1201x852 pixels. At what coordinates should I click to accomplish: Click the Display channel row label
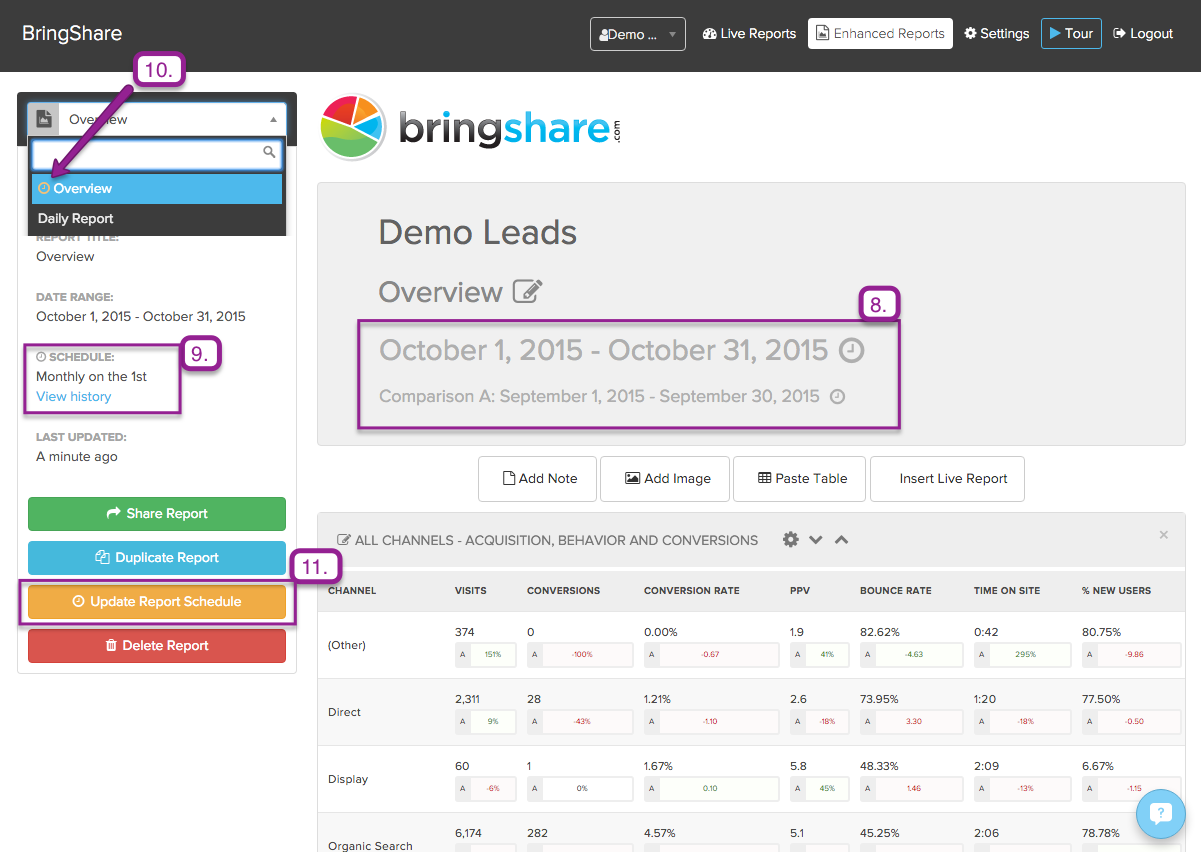pyautogui.click(x=348, y=779)
